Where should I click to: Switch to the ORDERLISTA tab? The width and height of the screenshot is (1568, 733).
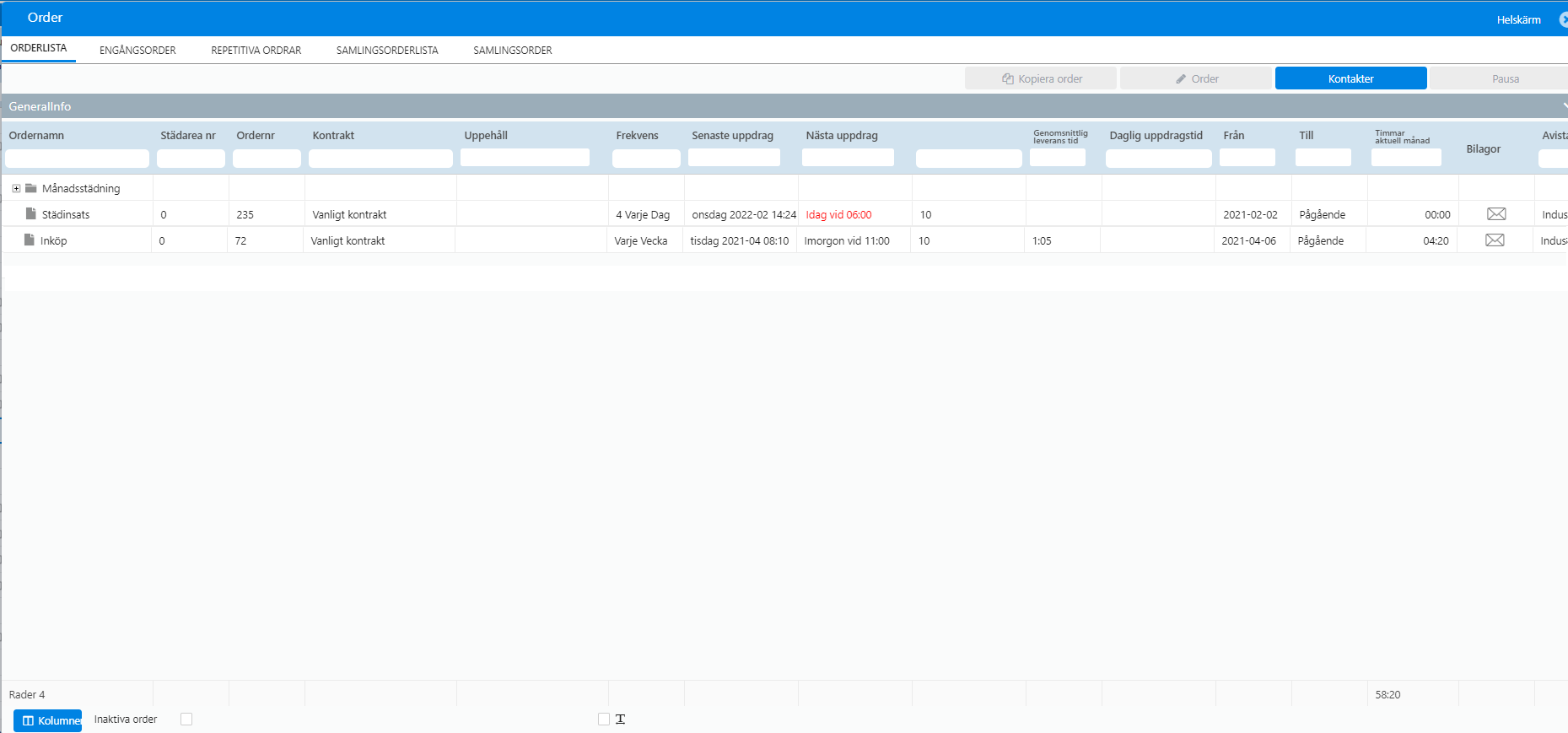tap(39, 48)
